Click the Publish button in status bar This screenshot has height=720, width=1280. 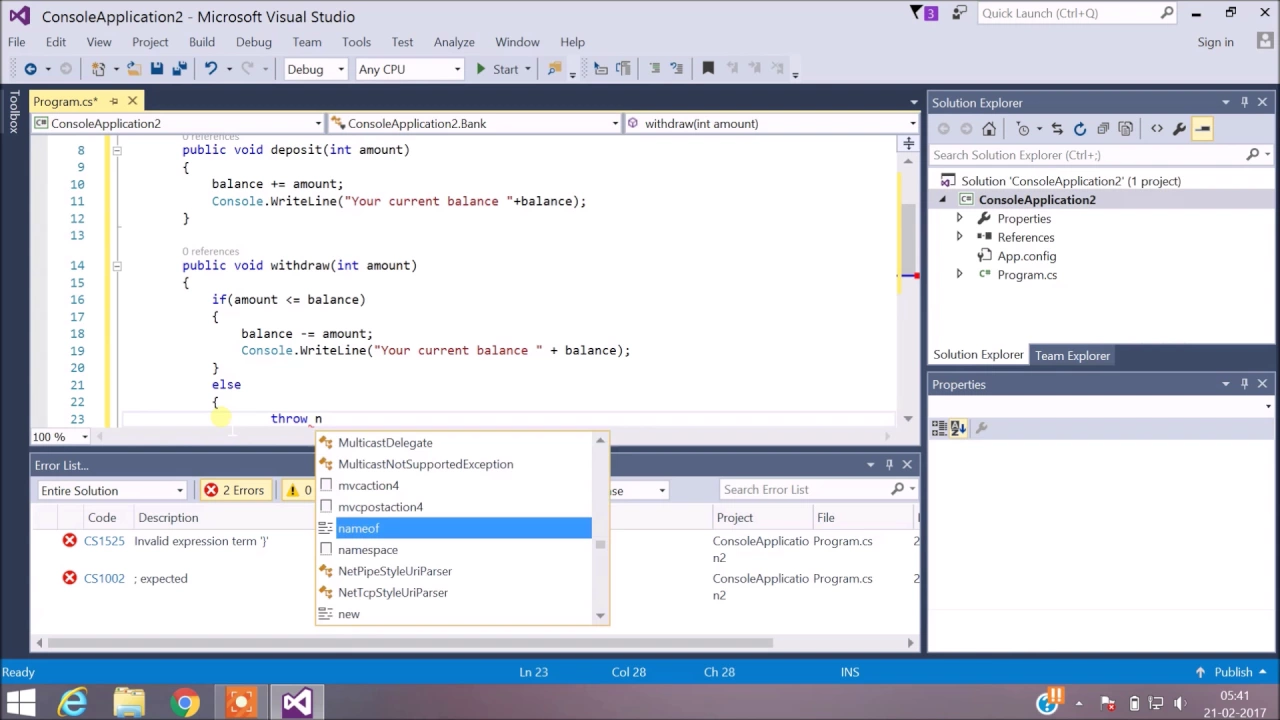click(x=1233, y=672)
